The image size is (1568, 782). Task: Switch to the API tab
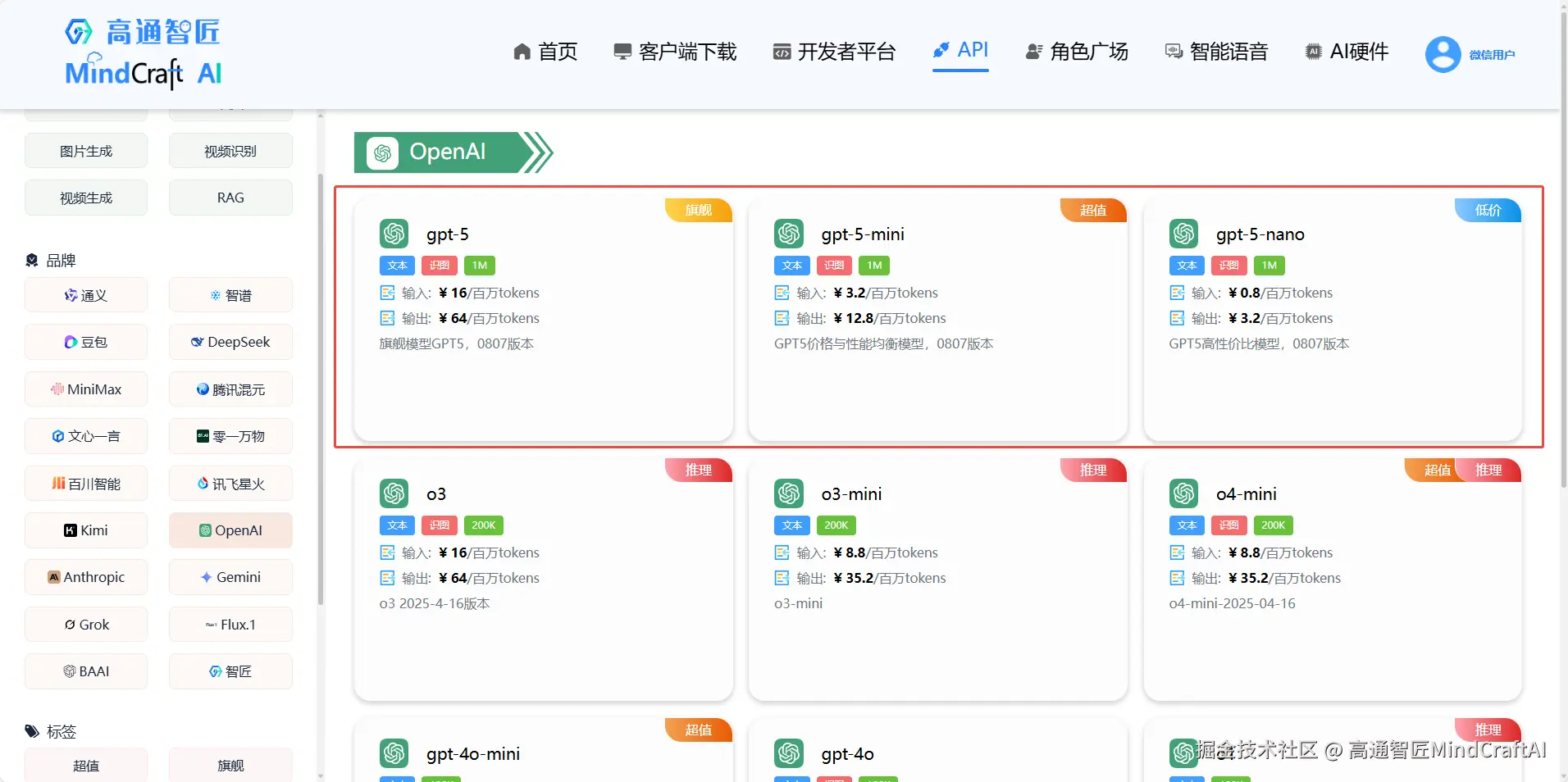tap(960, 50)
